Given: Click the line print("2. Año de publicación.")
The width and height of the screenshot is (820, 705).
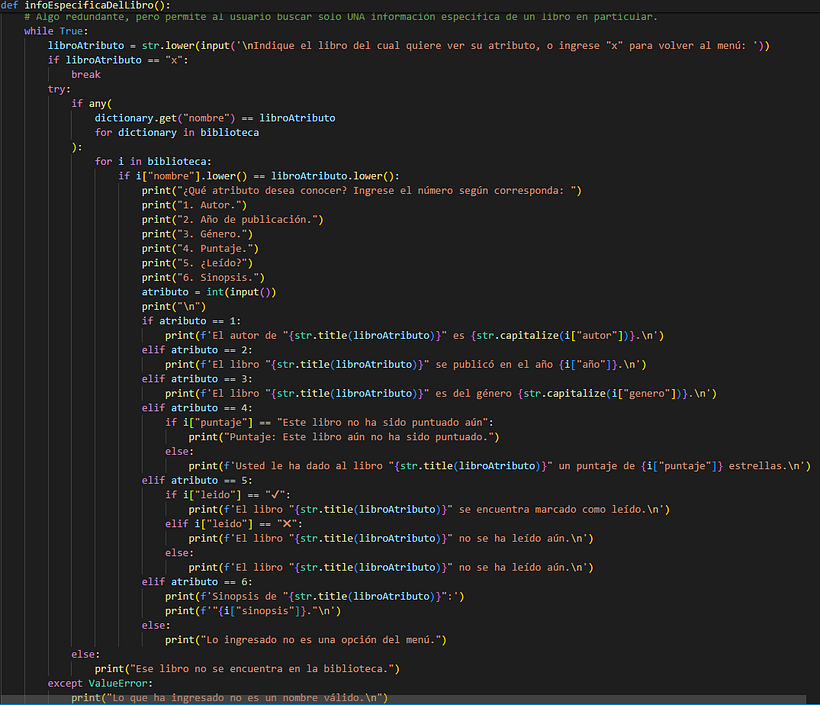Looking at the screenshot, I should click(233, 220).
